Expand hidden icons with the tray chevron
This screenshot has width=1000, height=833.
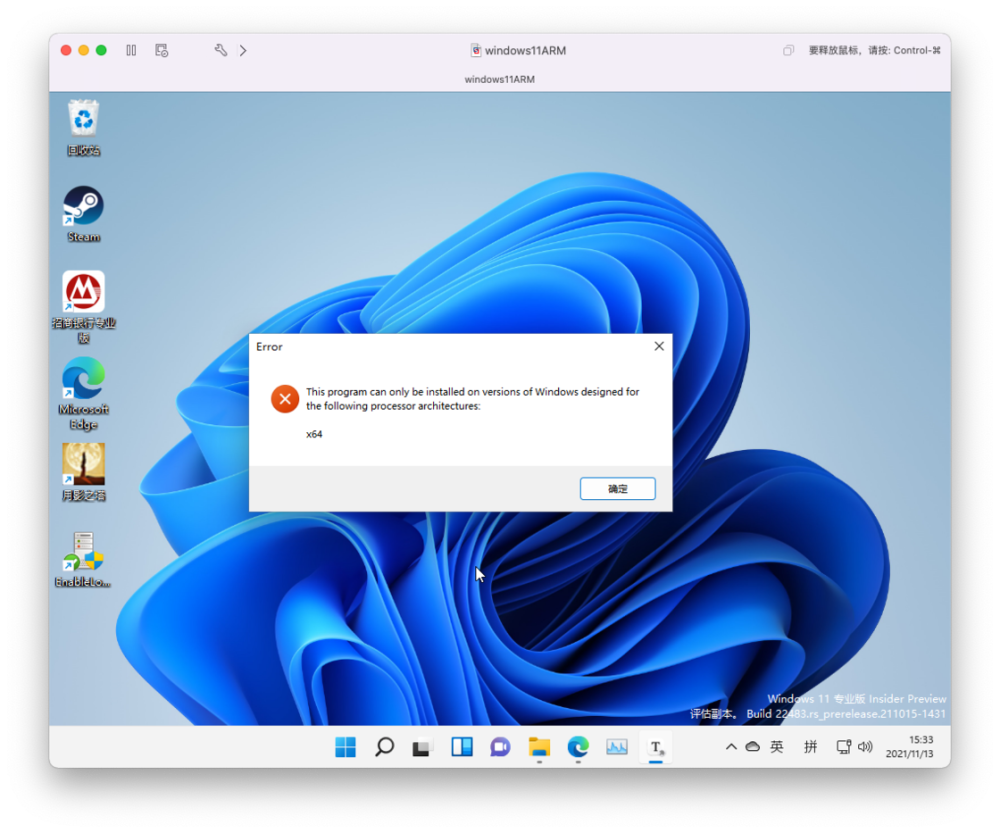tap(731, 746)
